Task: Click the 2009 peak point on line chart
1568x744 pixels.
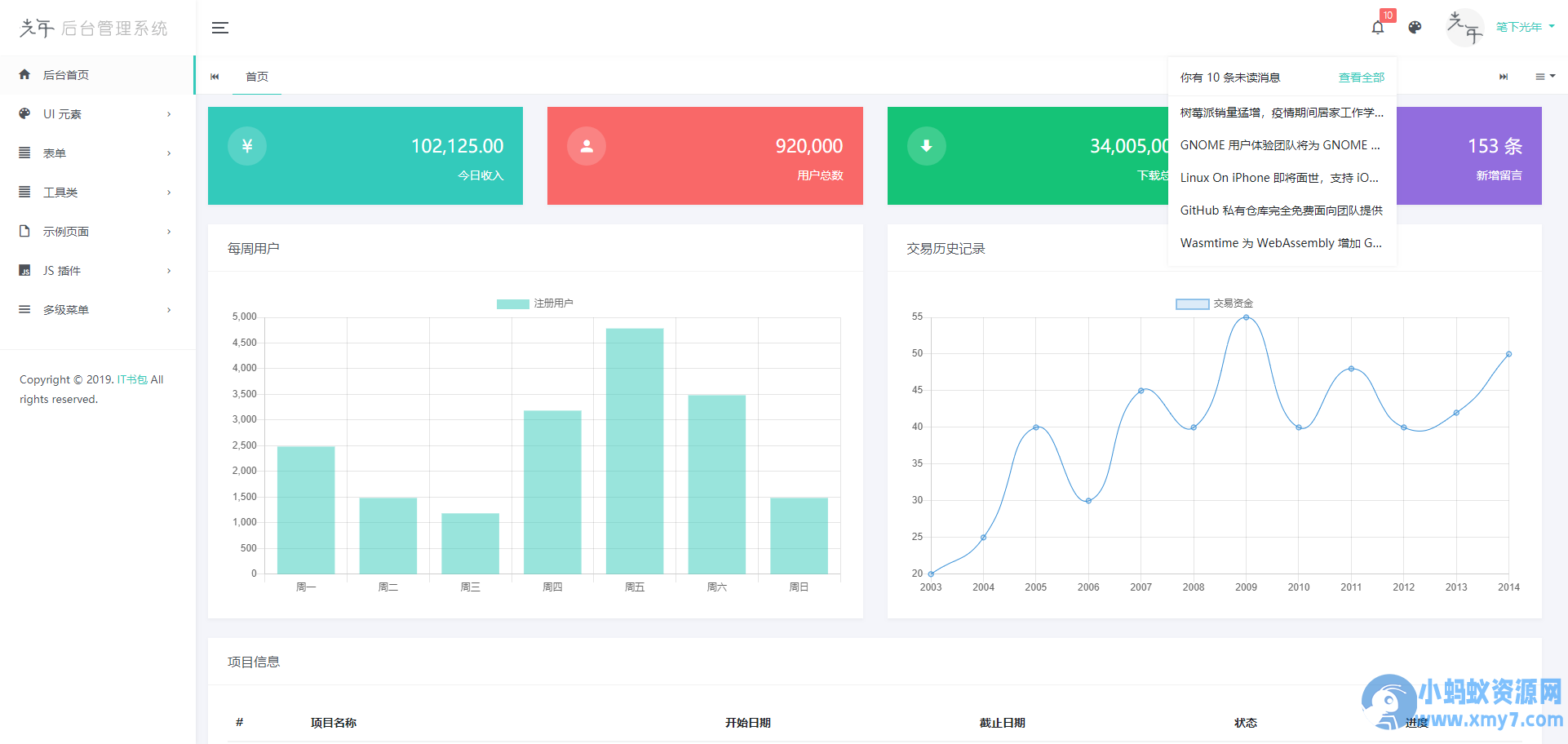Action: [1246, 317]
